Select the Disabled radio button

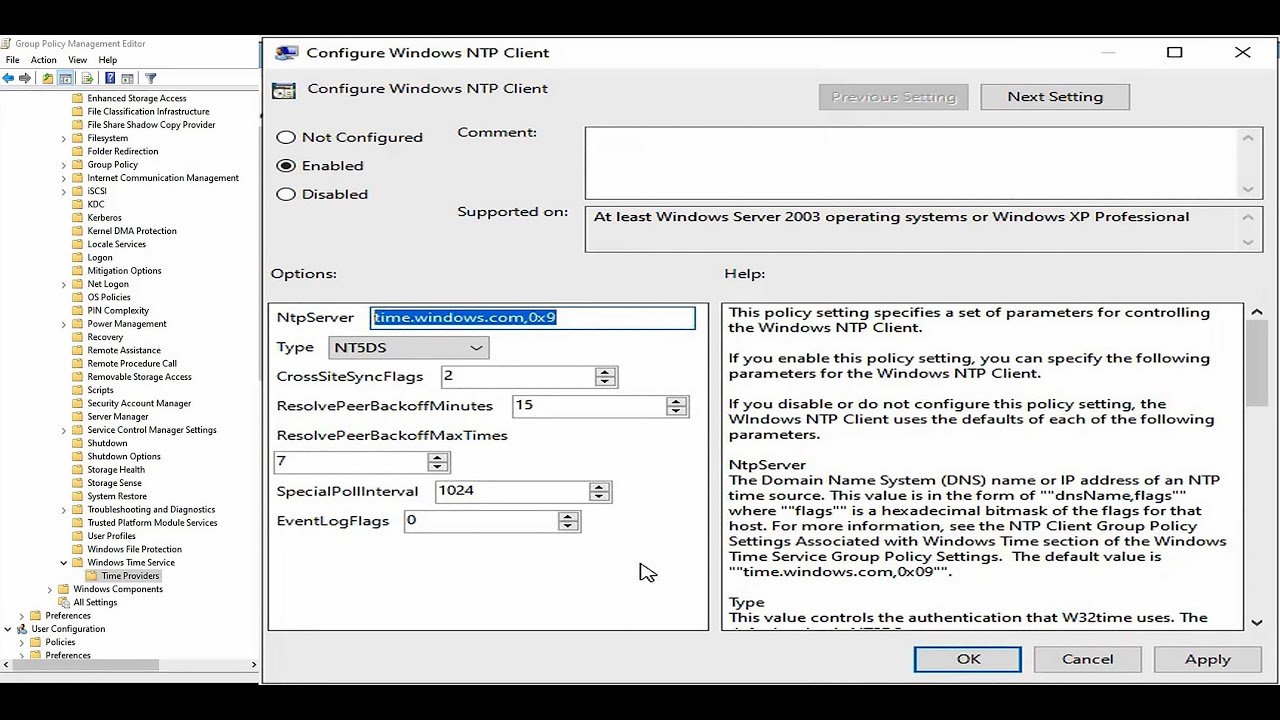coord(286,194)
